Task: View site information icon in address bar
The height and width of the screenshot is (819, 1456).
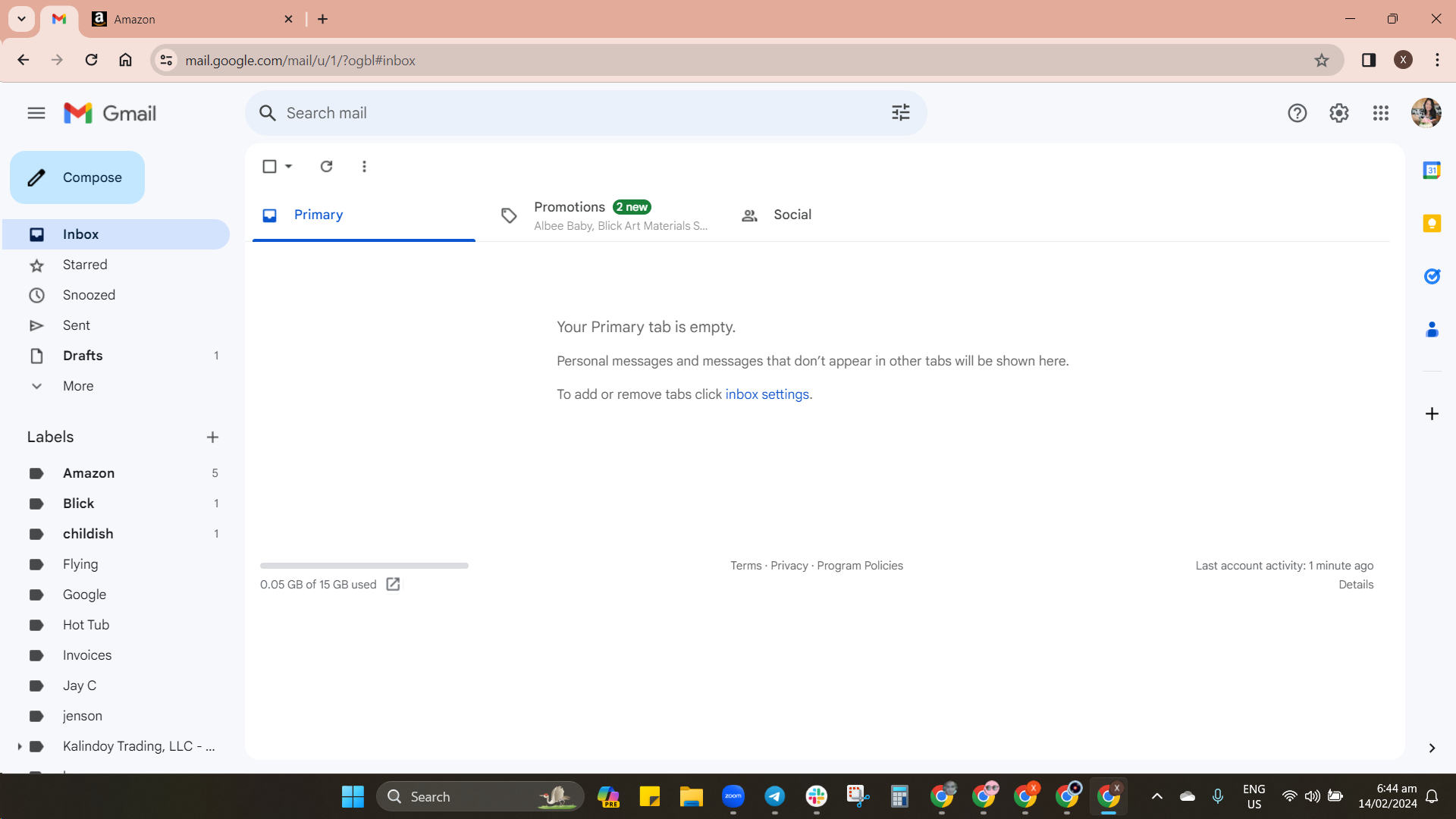Action: [x=166, y=60]
